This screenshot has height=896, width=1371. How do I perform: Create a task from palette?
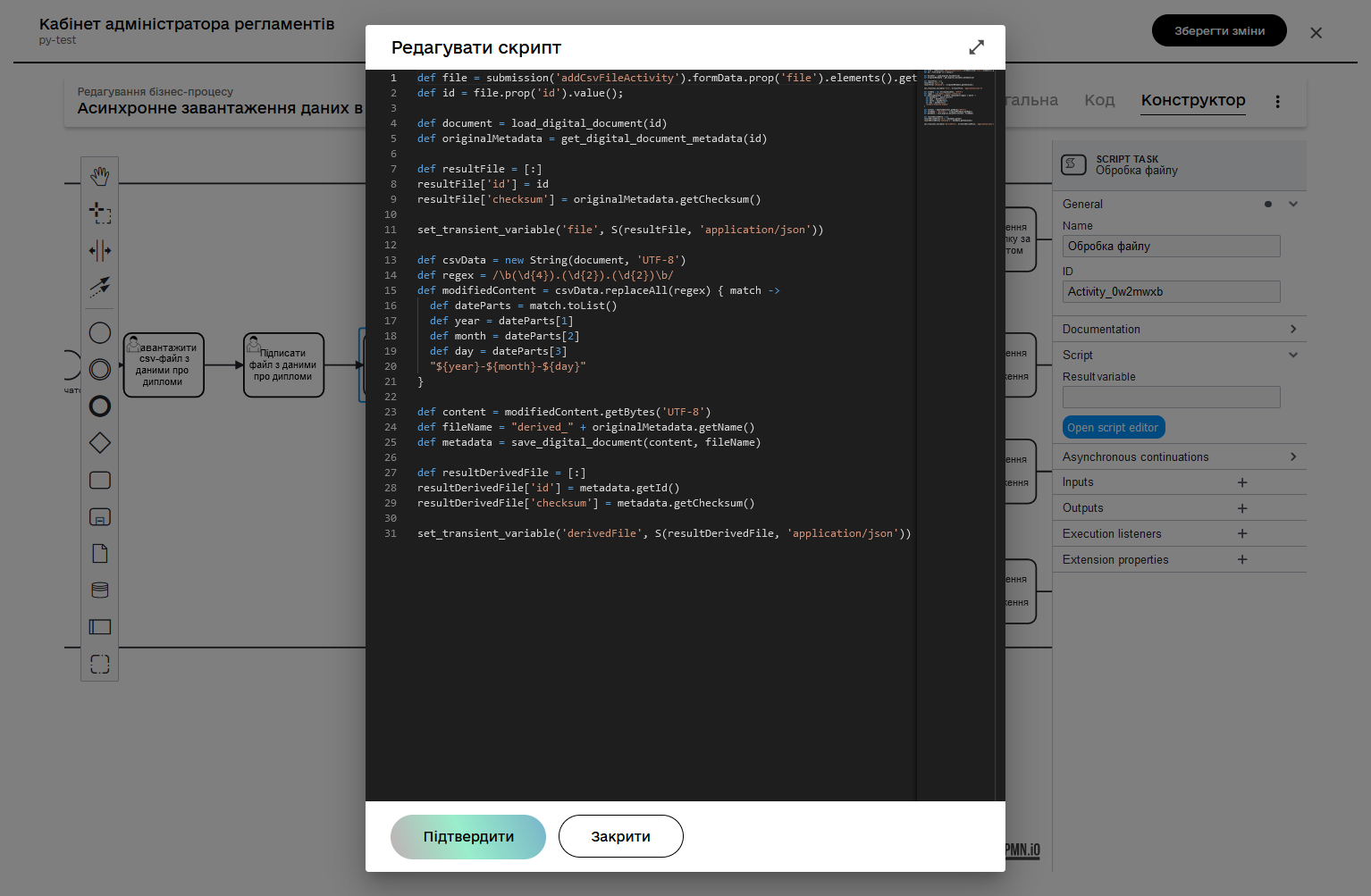100,481
